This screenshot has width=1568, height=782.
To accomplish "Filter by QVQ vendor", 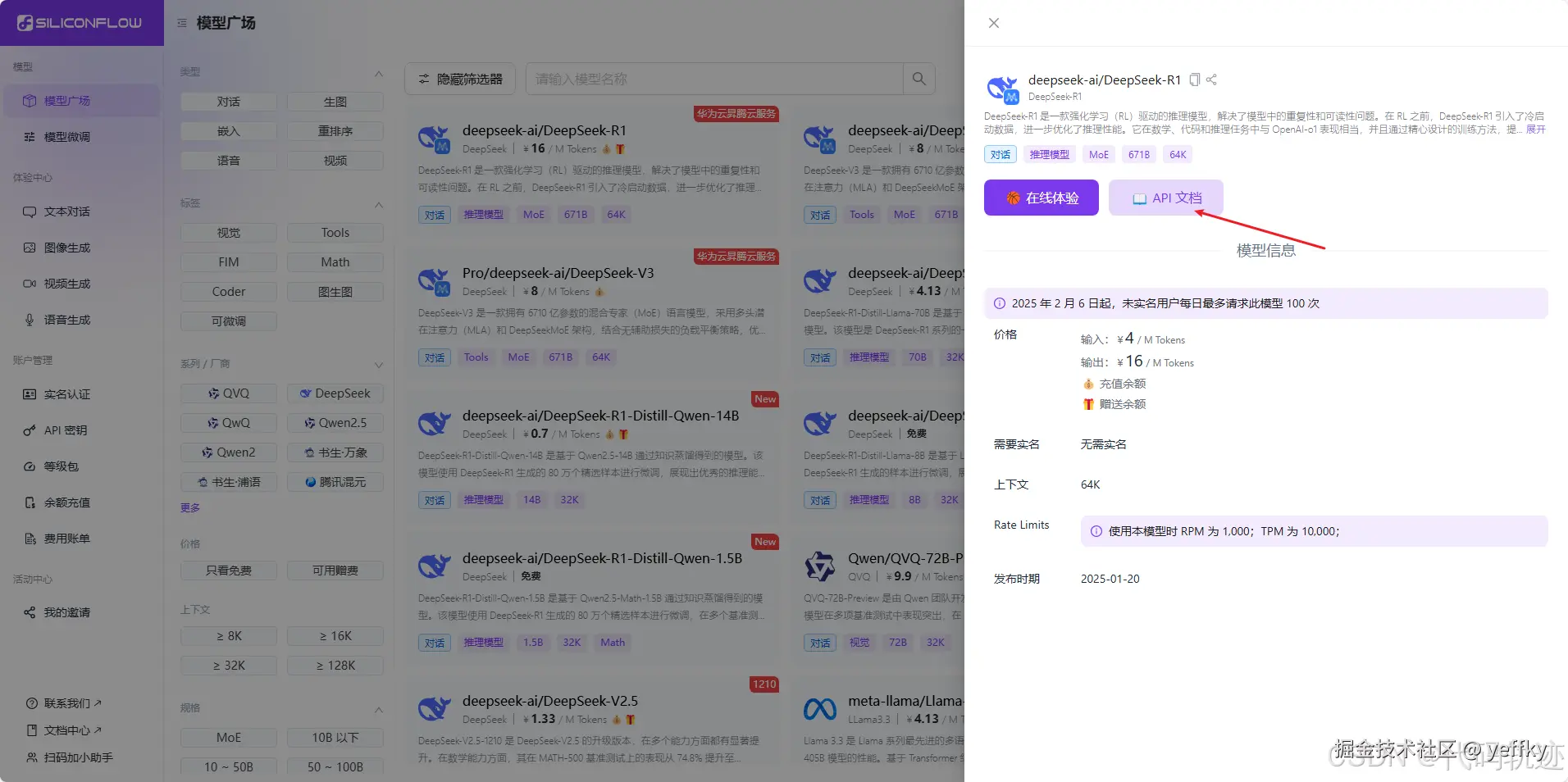I will tap(229, 393).
